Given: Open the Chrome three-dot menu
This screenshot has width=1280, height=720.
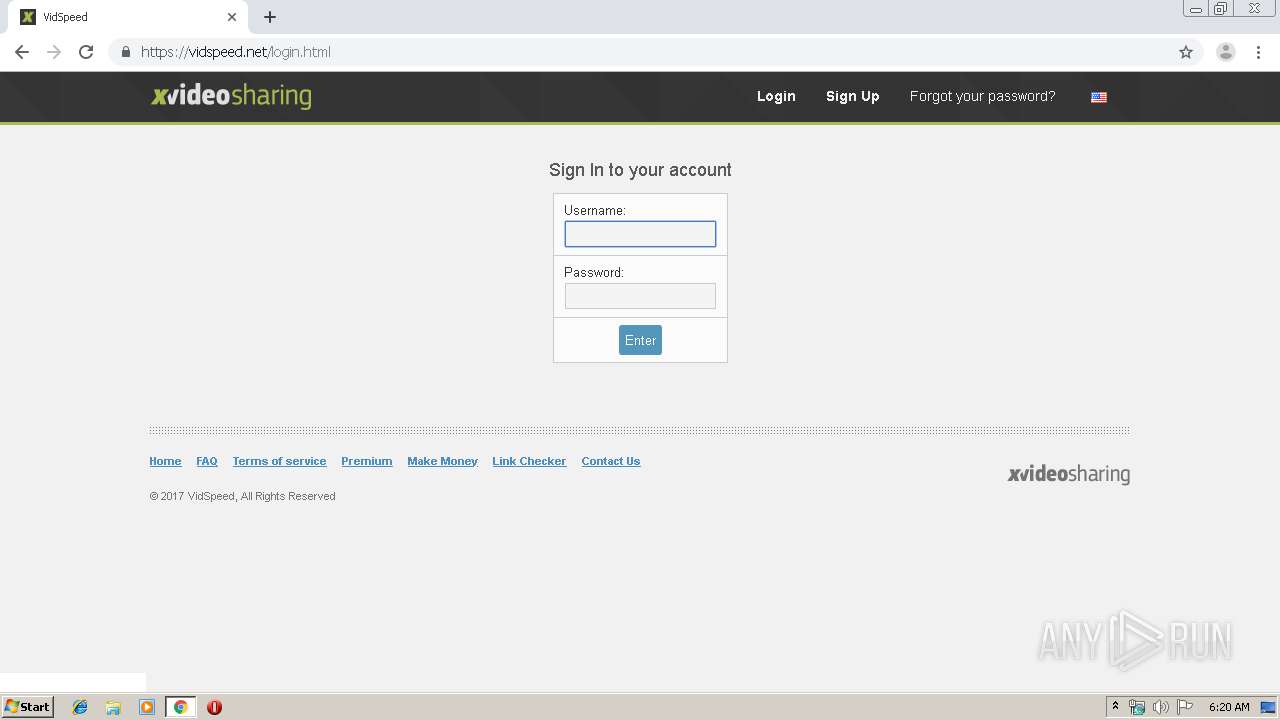Looking at the screenshot, I should 1258,52.
